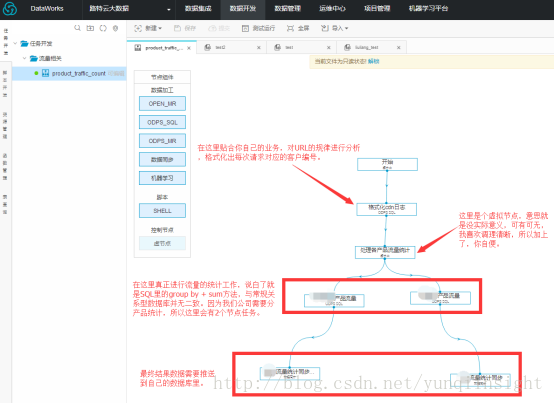Select the ODPS_SQL node component
The width and height of the screenshot is (554, 403).
point(162,122)
